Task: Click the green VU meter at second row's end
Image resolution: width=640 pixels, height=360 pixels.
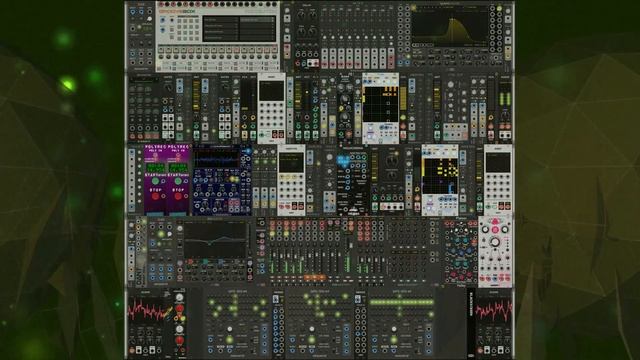Action: pos(505,99)
